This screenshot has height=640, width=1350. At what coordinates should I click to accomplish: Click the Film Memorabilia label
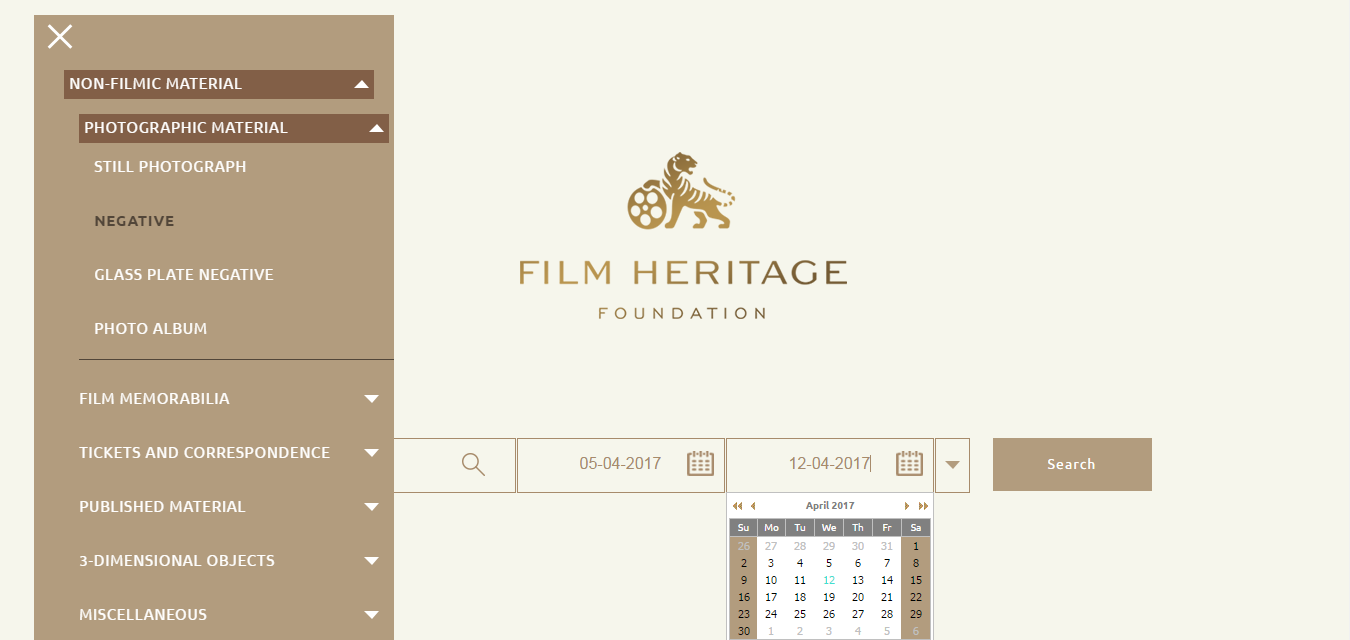(x=154, y=399)
